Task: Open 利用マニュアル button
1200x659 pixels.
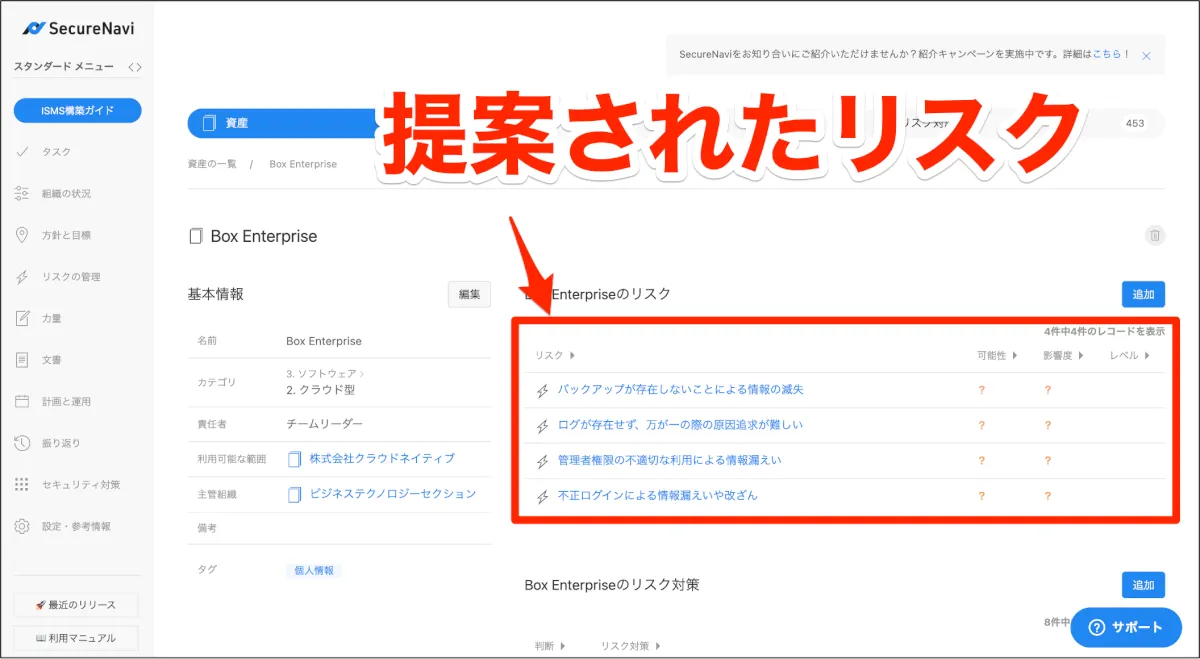Action: pos(76,638)
